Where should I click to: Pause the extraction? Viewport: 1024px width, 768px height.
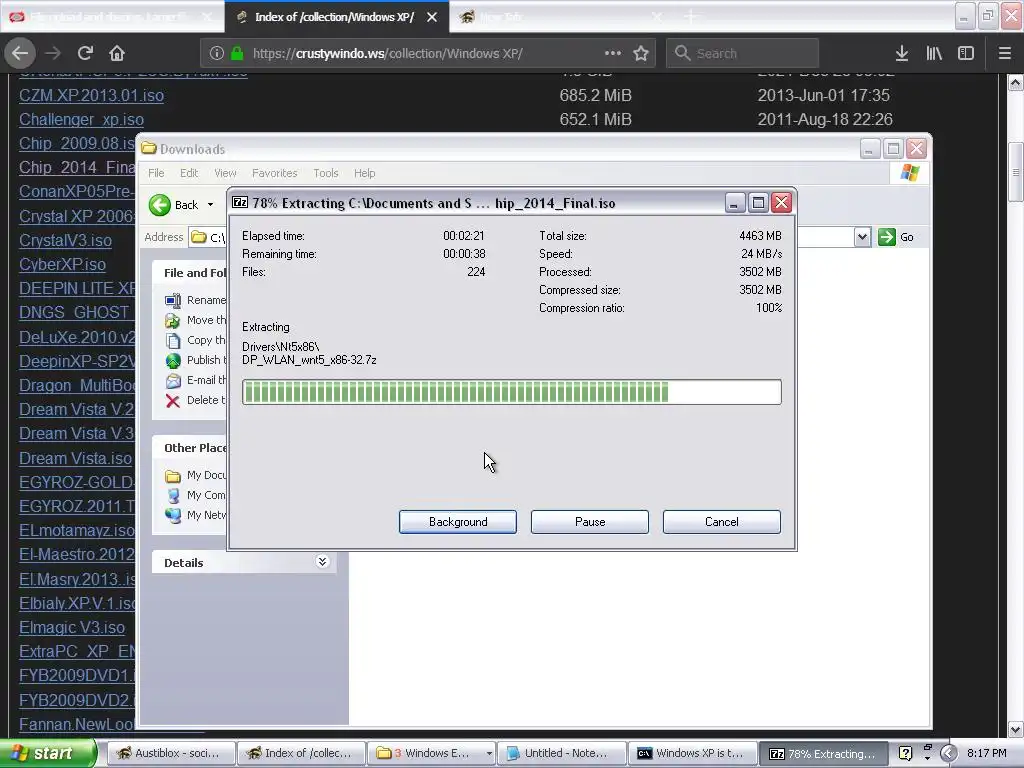(590, 522)
